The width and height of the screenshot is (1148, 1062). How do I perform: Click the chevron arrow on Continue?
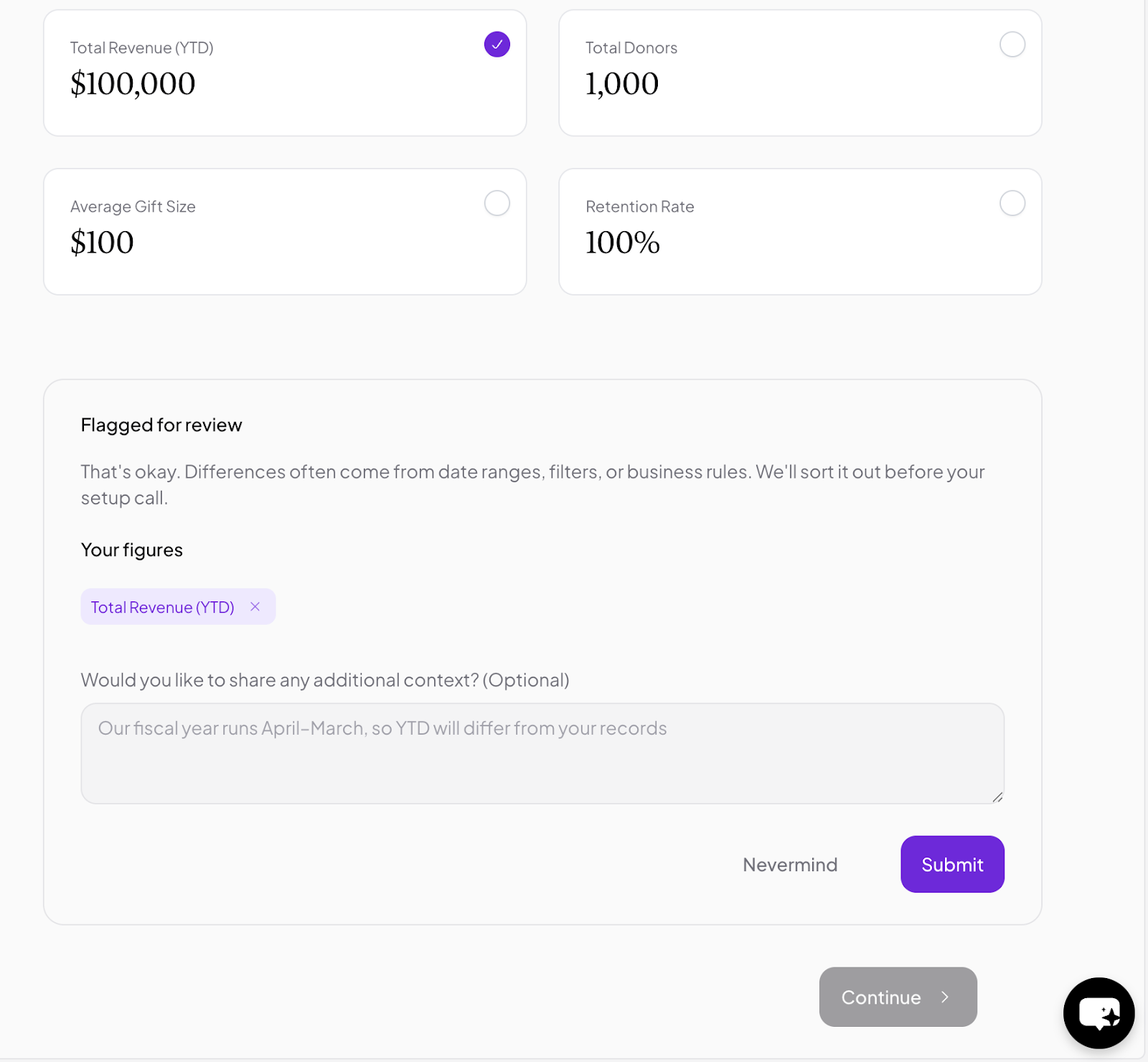945,997
